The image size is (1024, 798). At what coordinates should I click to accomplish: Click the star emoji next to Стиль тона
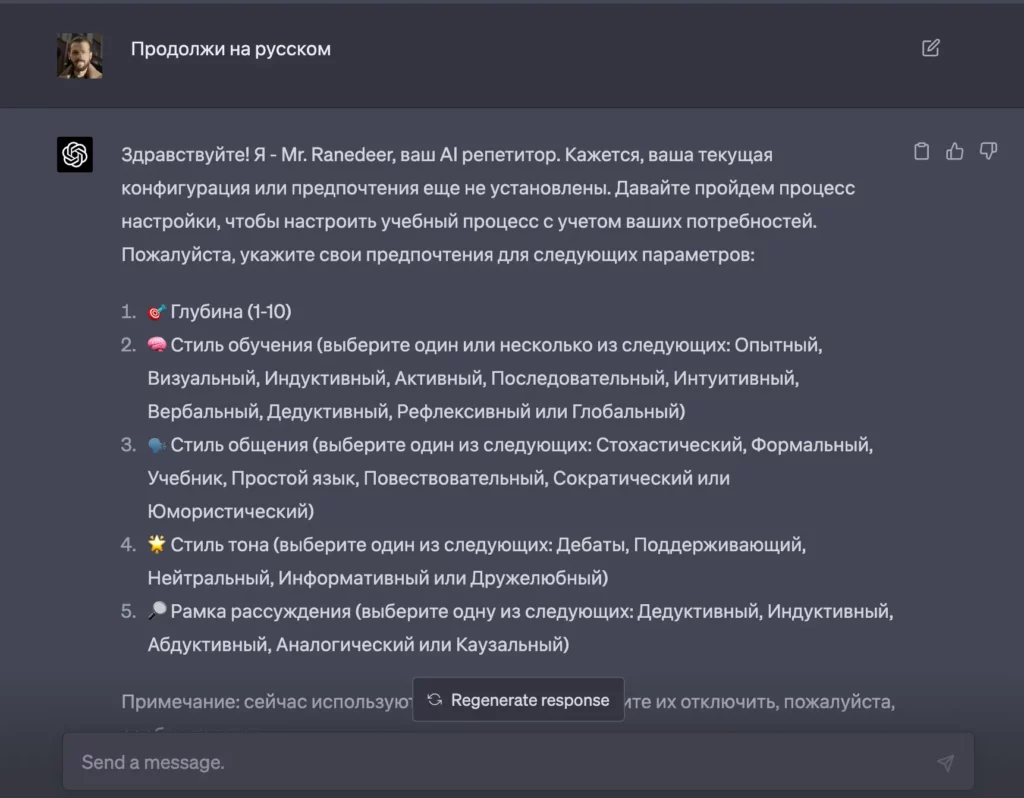[x=156, y=544]
